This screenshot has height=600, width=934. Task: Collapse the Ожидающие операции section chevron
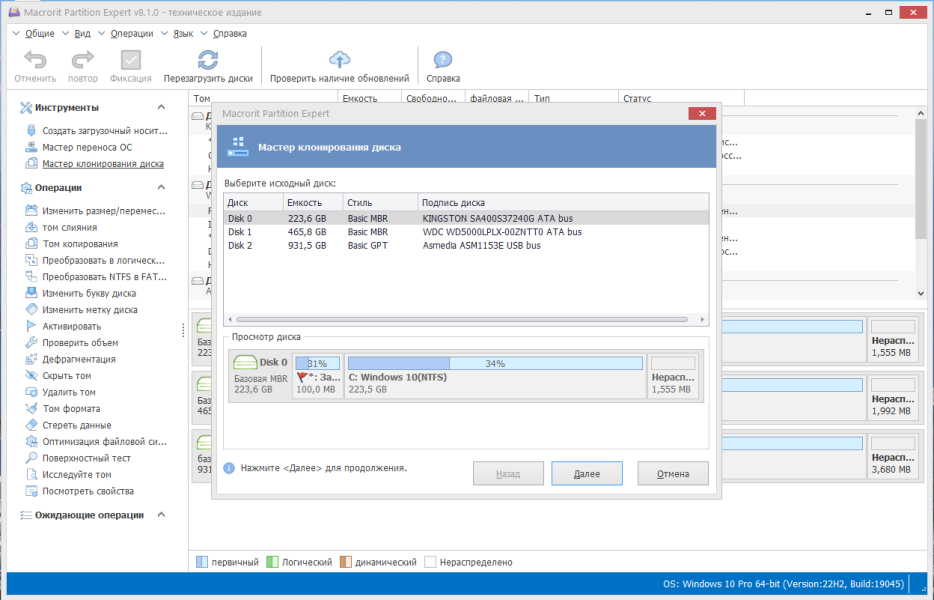pos(161,515)
